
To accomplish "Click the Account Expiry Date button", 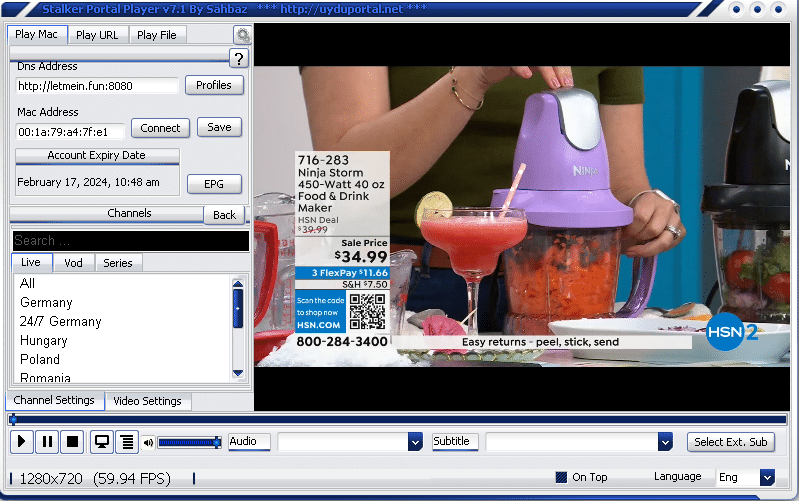I will pyautogui.click(x=97, y=155).
